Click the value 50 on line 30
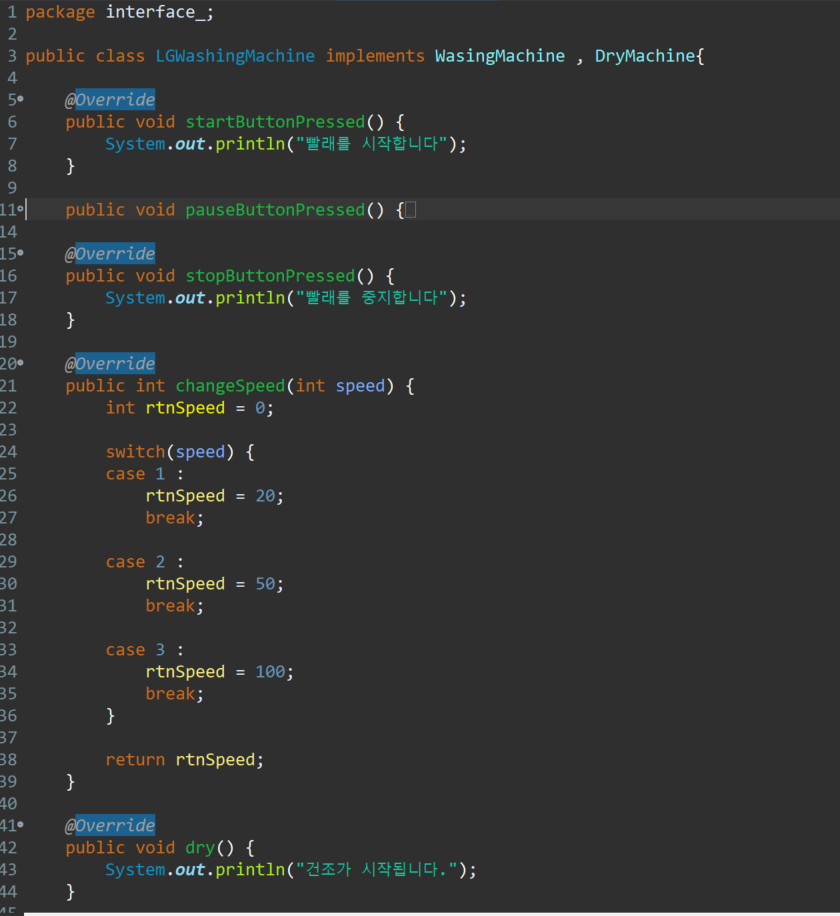840x916 pixels. 265,584
